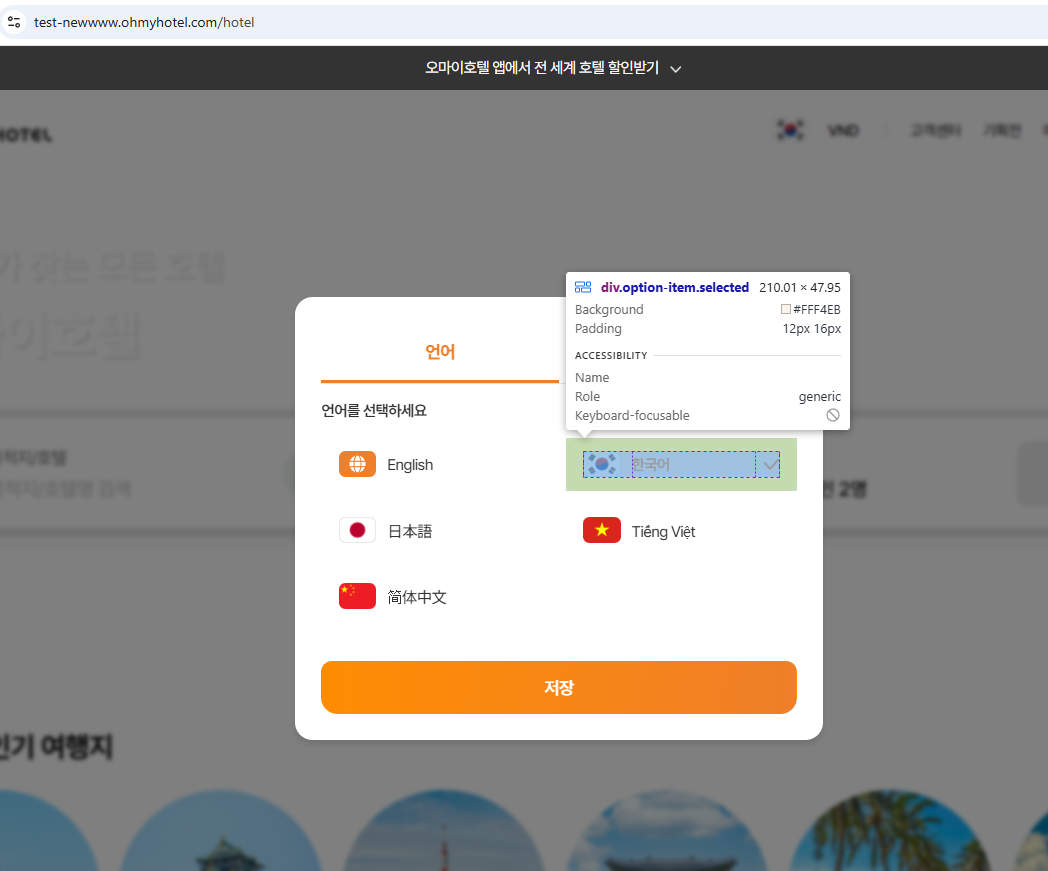
Task: Expand the app discount banner chevron
Action: (x=676, y=69)
